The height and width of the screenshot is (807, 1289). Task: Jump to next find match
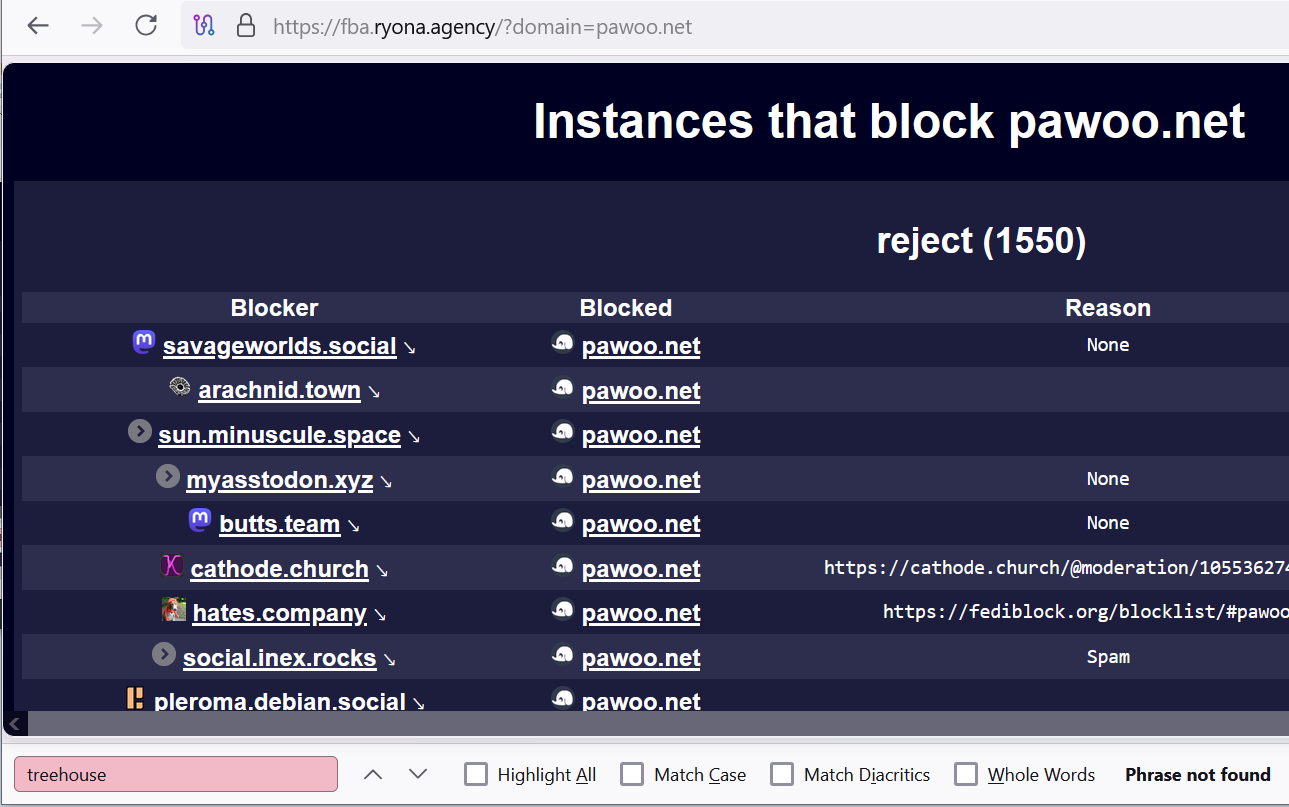click(x=418, y=774)
